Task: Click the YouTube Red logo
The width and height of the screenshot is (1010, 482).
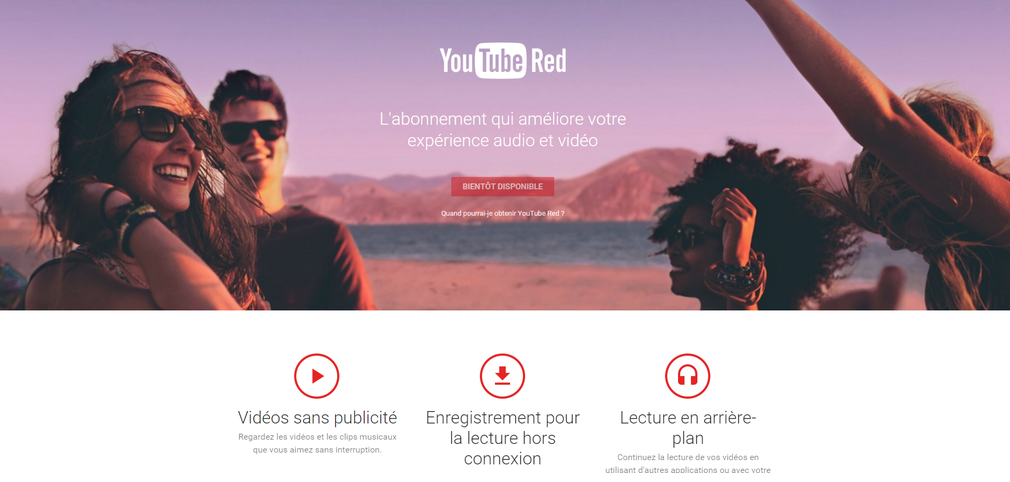Action: pyautogui.click(x=503, y=61)
